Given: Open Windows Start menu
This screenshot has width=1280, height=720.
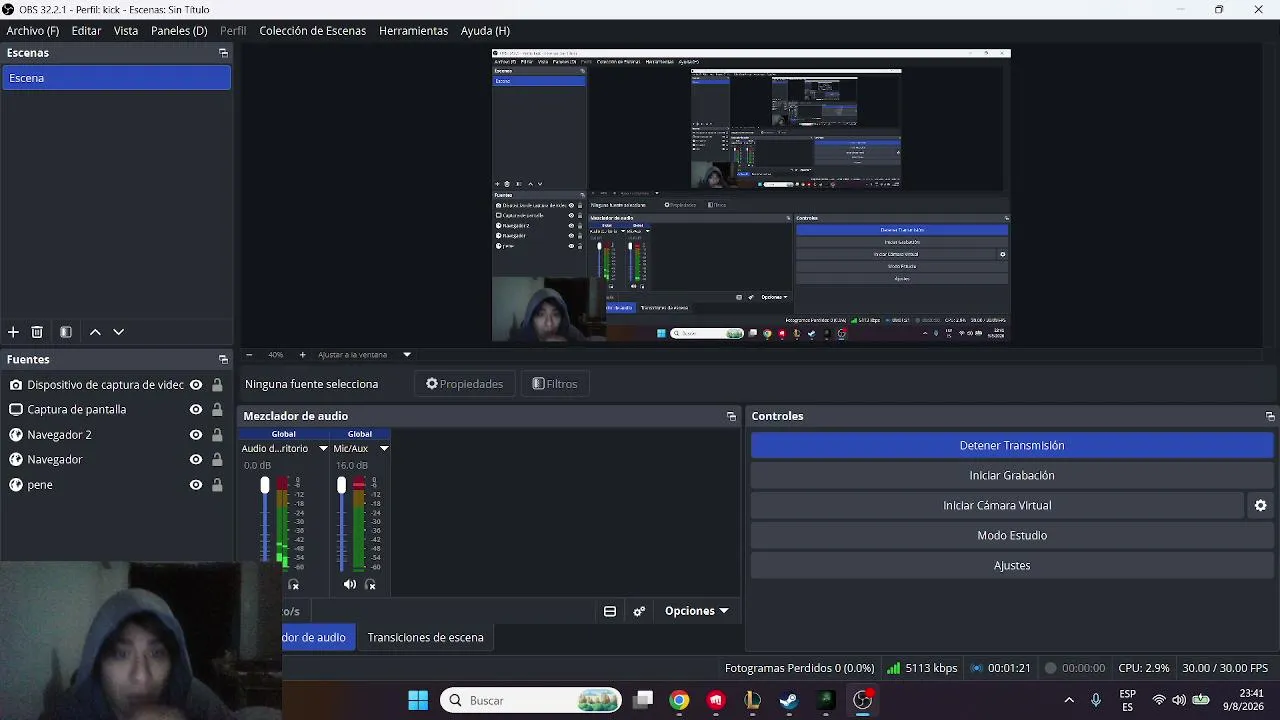Looking at the screenshot, I should 418,700.
